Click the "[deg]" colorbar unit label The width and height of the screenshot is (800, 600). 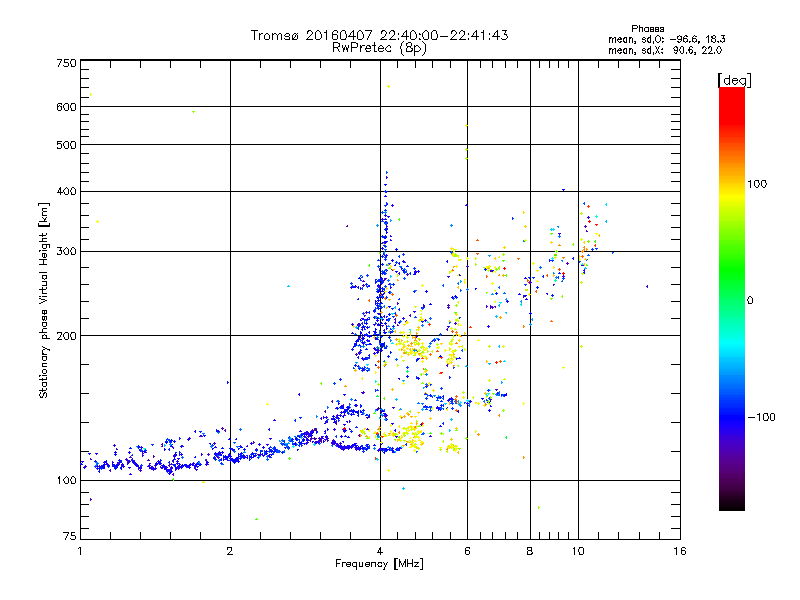pyautogui.click(x=734, y=80)
